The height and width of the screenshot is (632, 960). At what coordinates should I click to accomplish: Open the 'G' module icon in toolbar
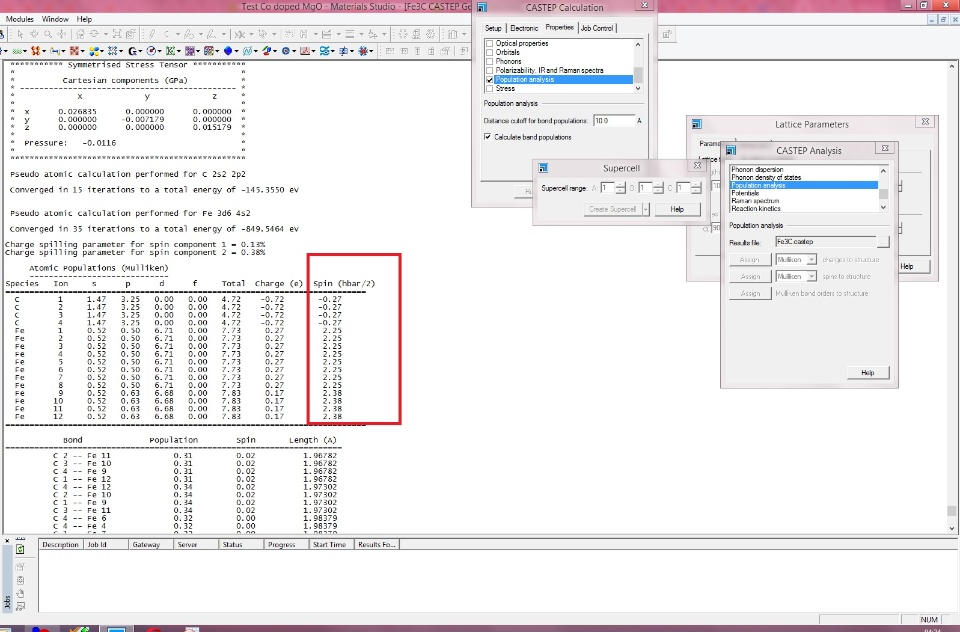tap(133, 50)
